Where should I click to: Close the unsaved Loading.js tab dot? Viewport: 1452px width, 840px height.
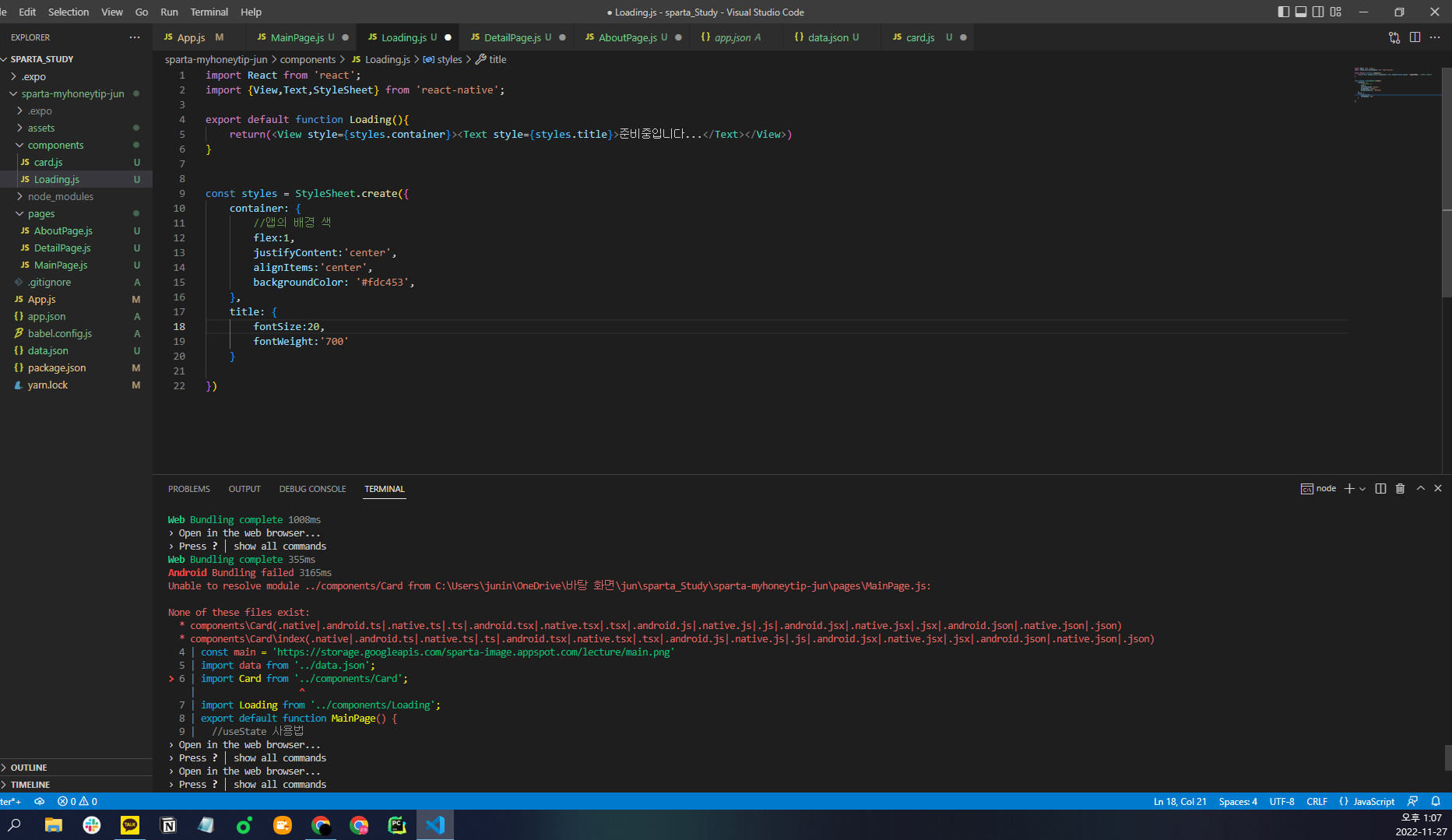click(448, 37)
